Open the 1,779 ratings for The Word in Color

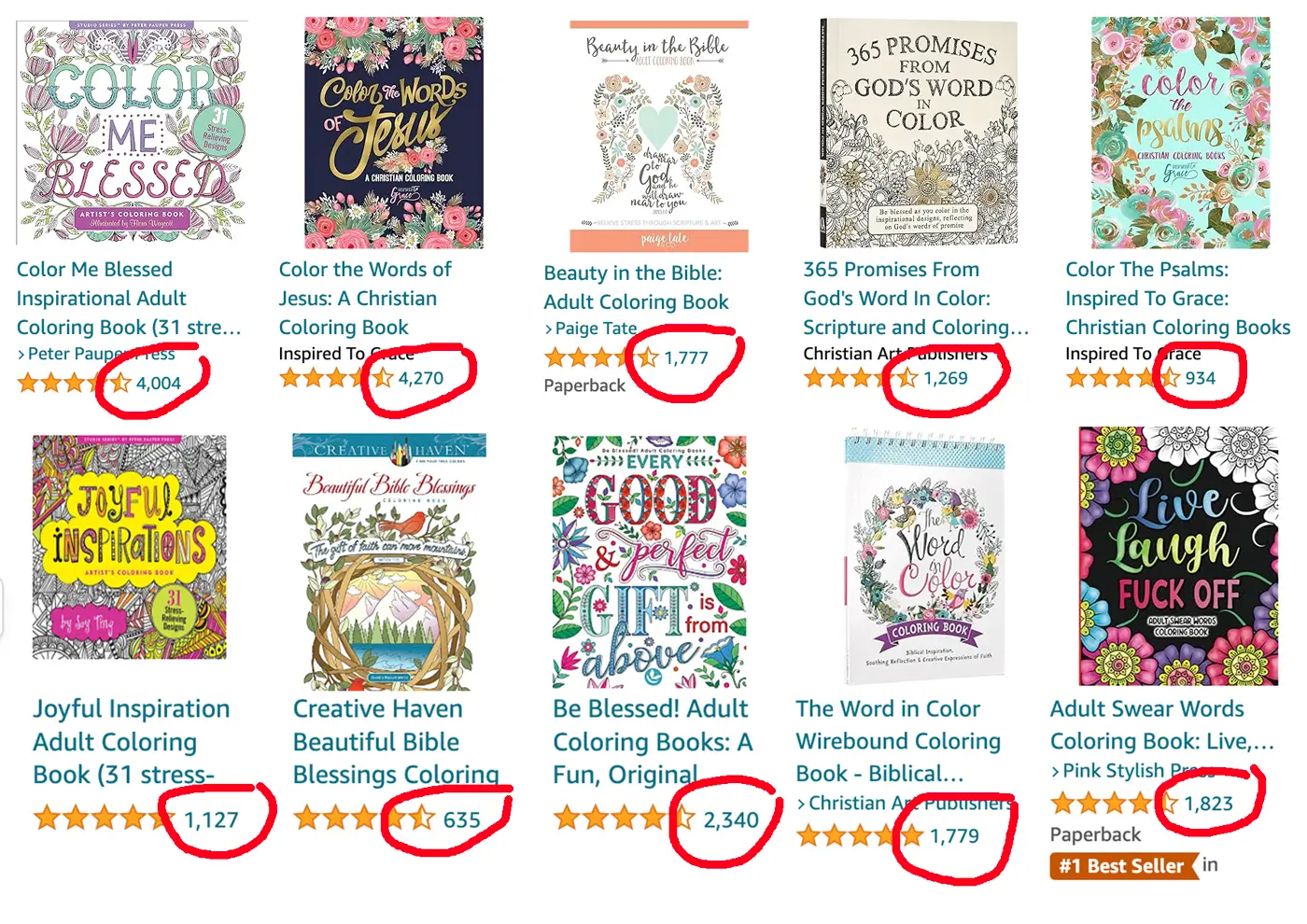(954, 835)
